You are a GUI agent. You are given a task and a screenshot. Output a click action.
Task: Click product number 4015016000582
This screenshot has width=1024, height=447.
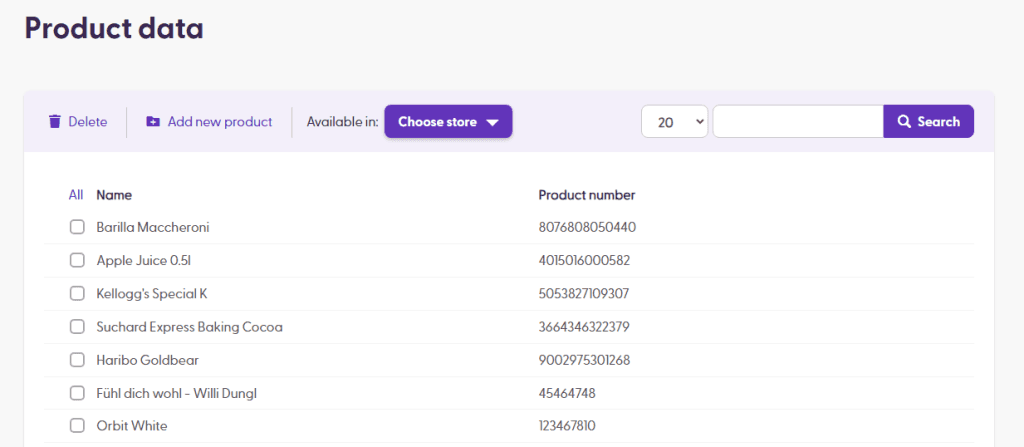click(x=584, y=261)
